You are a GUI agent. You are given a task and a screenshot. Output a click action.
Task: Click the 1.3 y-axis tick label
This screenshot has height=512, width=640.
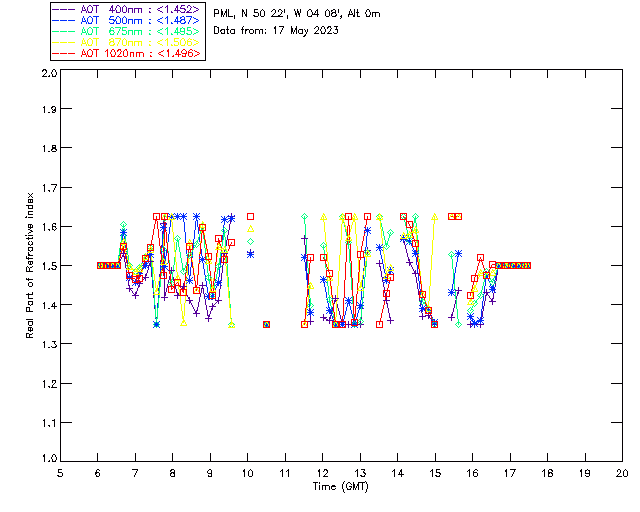[x=49, y=345]
